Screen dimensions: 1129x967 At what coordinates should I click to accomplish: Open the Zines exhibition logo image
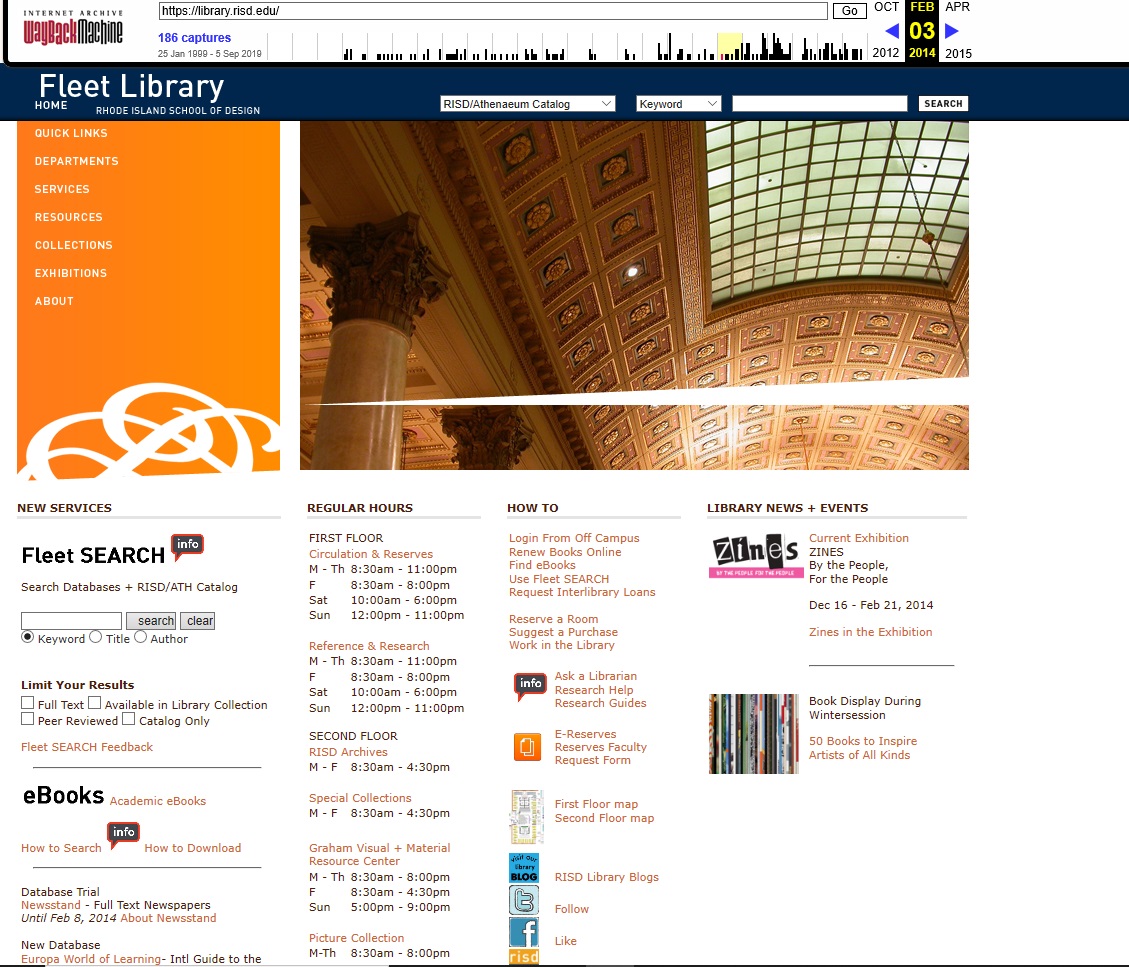click(755, 556)
